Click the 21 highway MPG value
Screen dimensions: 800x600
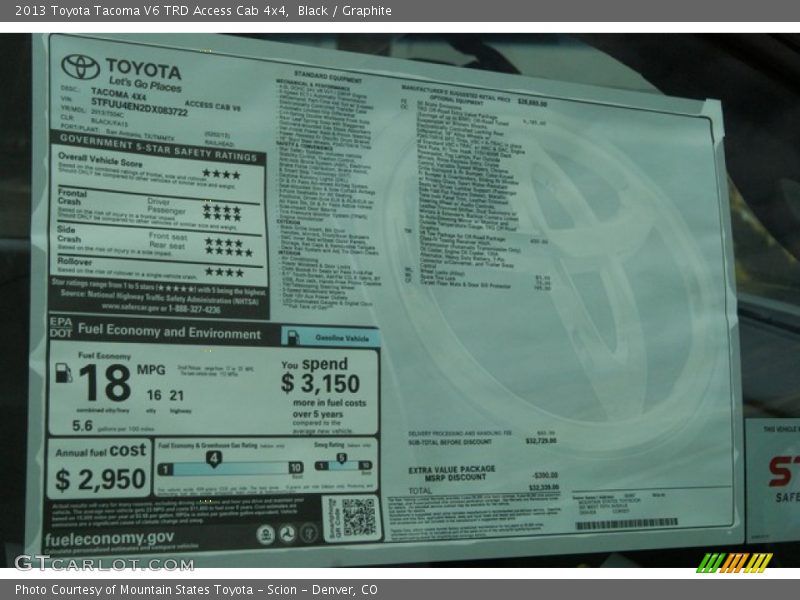(177, 395)
